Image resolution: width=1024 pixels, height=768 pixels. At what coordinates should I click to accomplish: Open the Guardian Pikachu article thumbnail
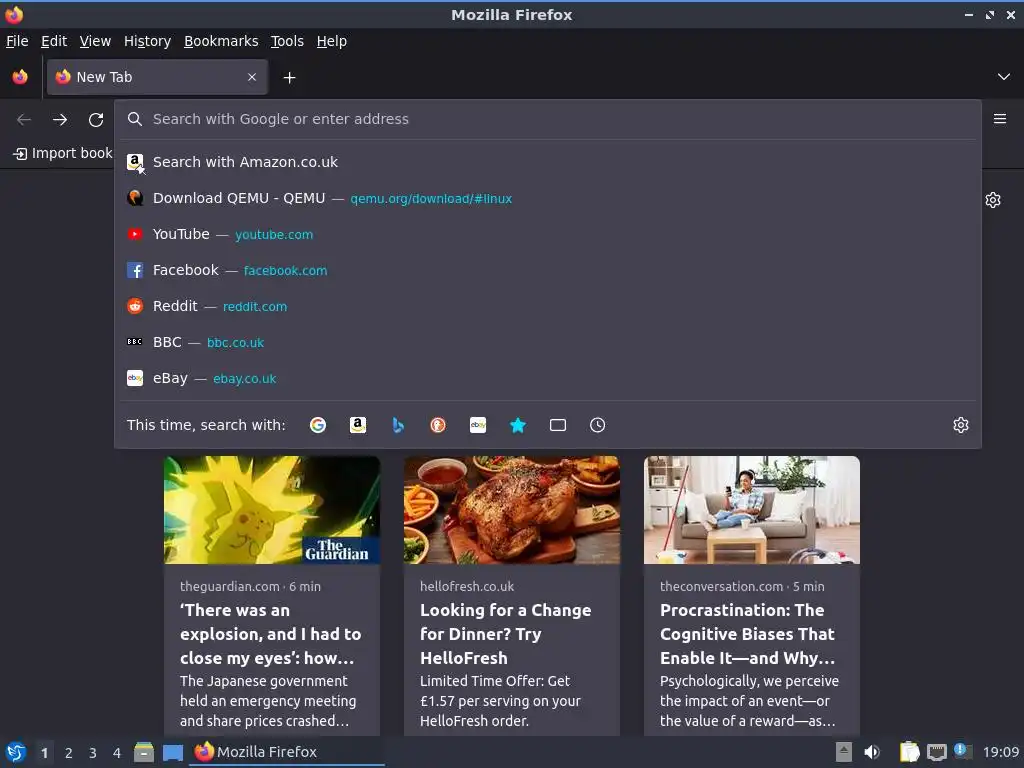pyautogui.click(x=272, y=510)
